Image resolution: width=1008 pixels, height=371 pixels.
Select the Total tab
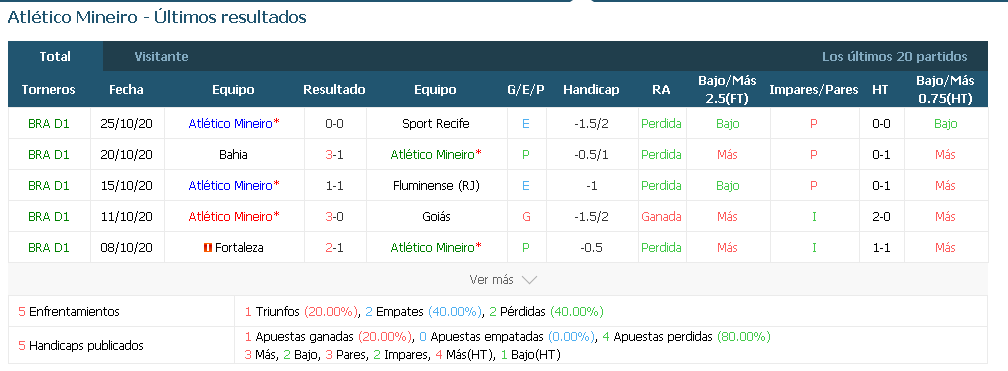click(55, 57)
